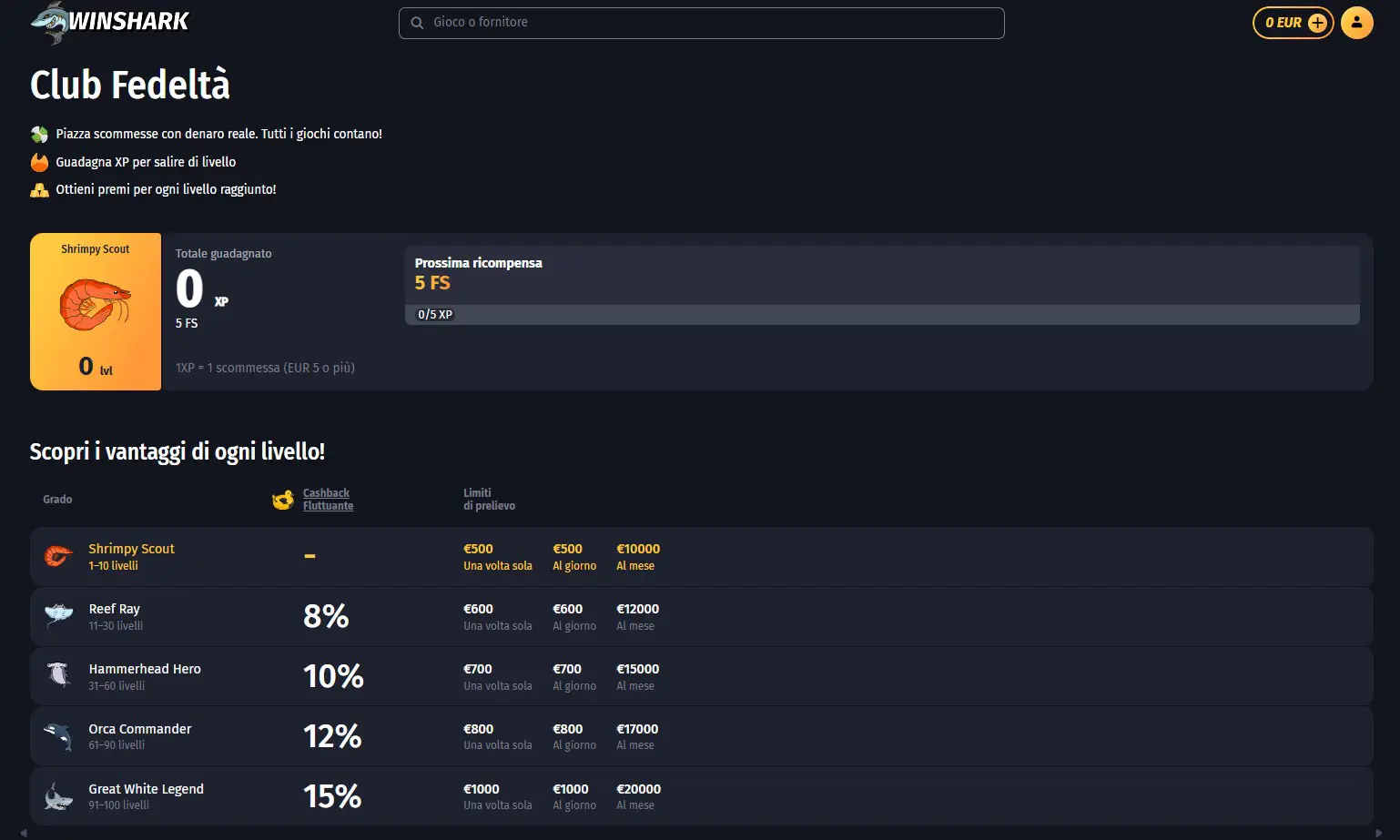1400x840 pixels.
Task: Select the Orca Commander level name
Action: (140, 729)
